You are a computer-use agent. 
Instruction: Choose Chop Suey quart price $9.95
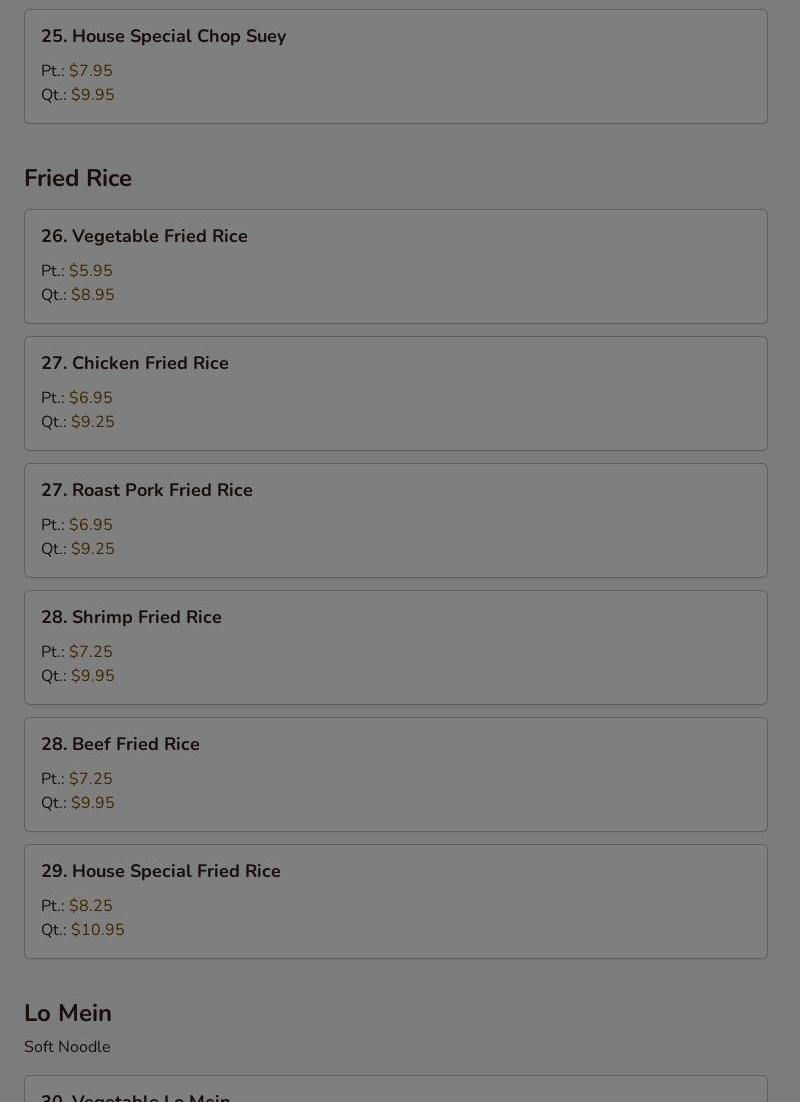point(93,94)
